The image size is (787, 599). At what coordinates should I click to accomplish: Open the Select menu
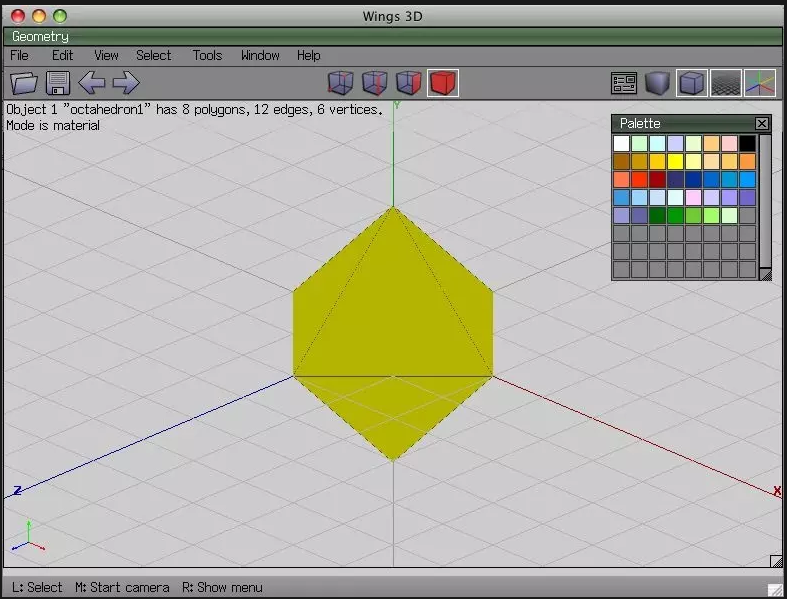tap(154, 55)
